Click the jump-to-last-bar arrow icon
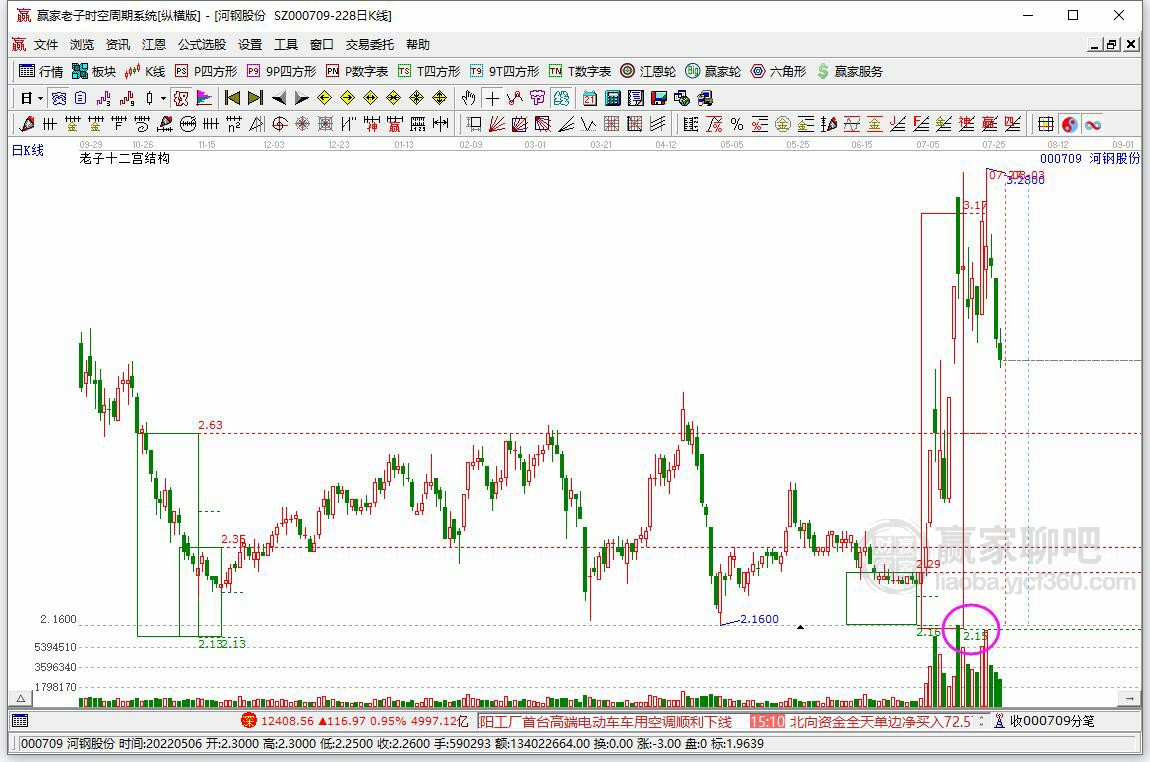 [255, 98]
